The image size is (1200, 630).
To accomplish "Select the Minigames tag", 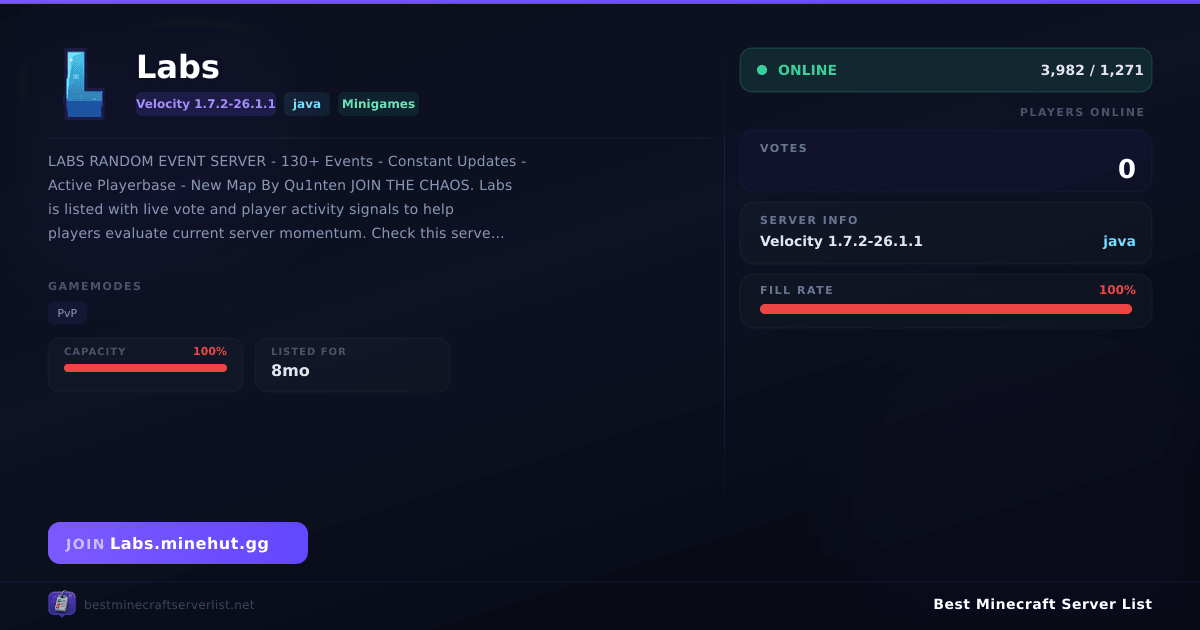I will pyautogui.click(x=378, y=104).
